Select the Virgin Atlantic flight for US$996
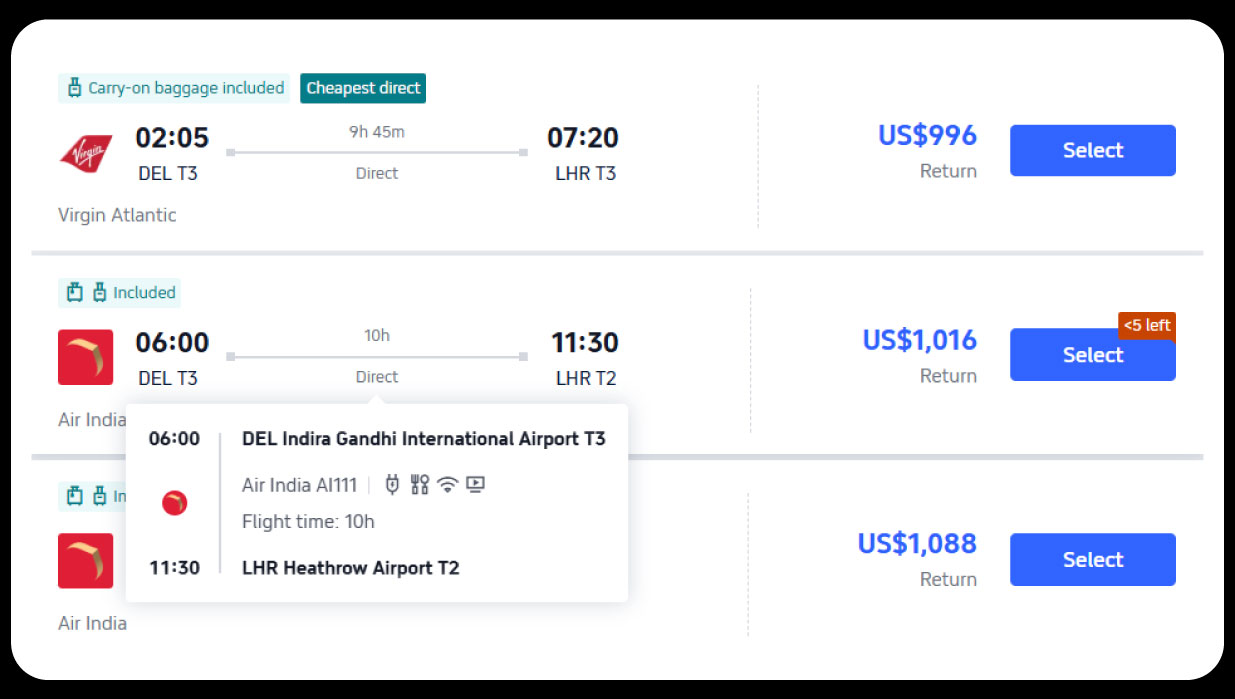Viewport: 1235px width, 699px height. [x=1092, y=150]
